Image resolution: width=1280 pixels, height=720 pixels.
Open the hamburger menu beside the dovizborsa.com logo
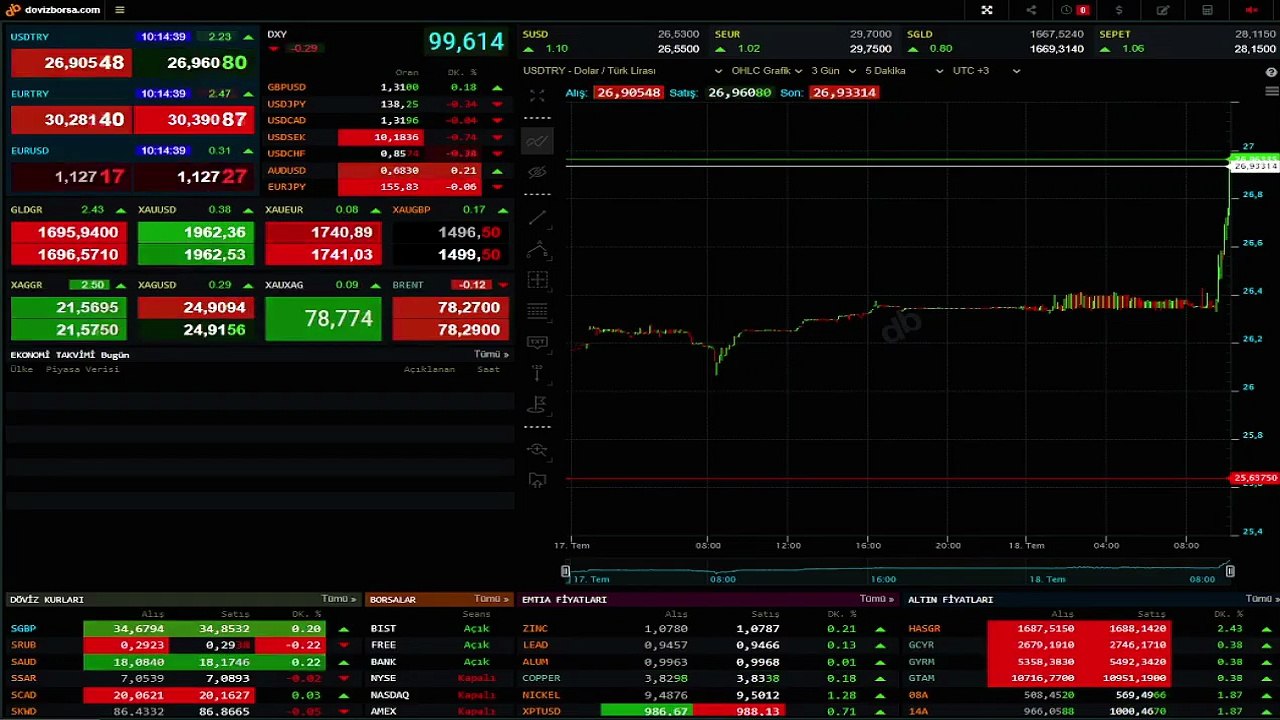click(120, 10)
